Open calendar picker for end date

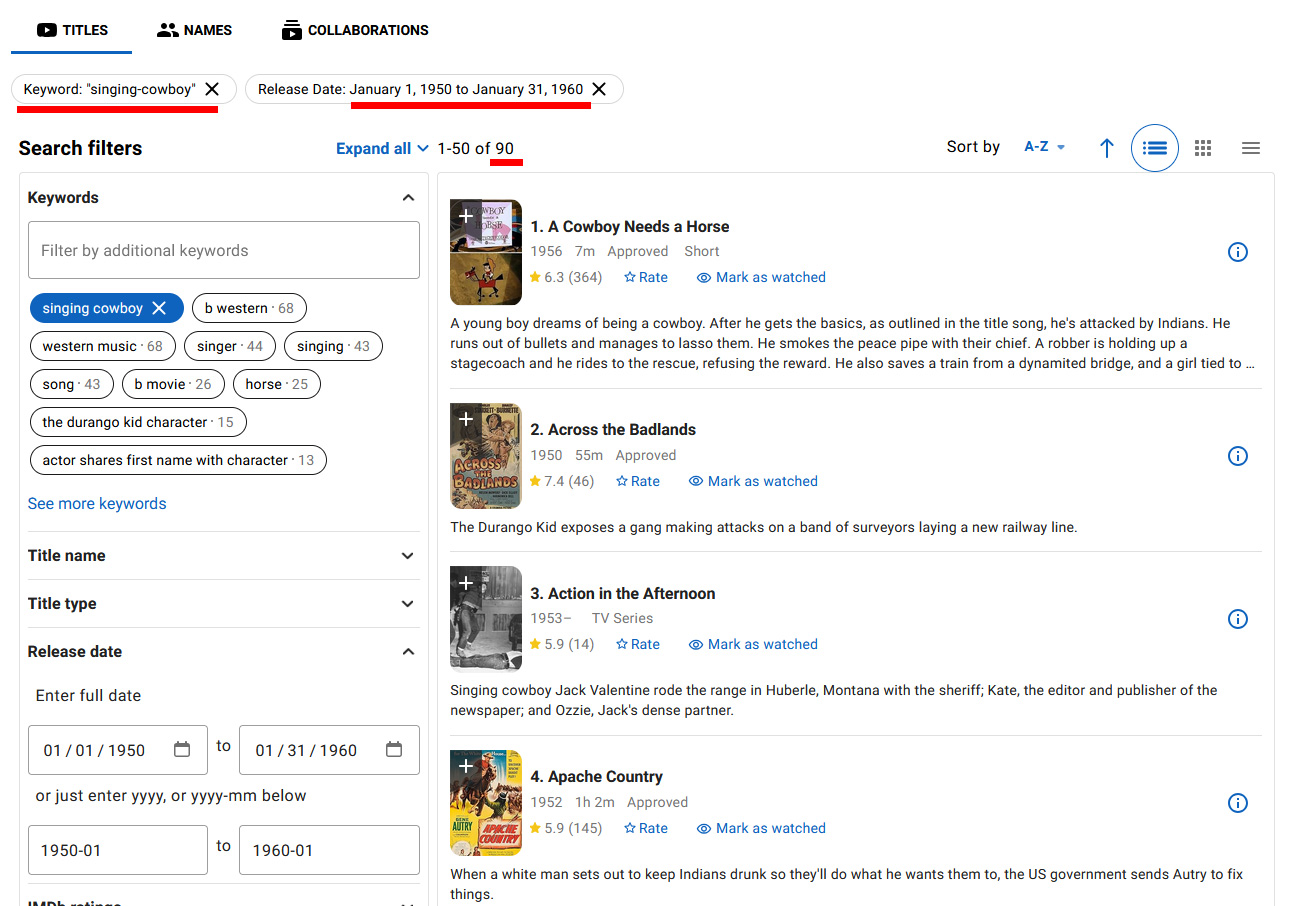(394, 750)
